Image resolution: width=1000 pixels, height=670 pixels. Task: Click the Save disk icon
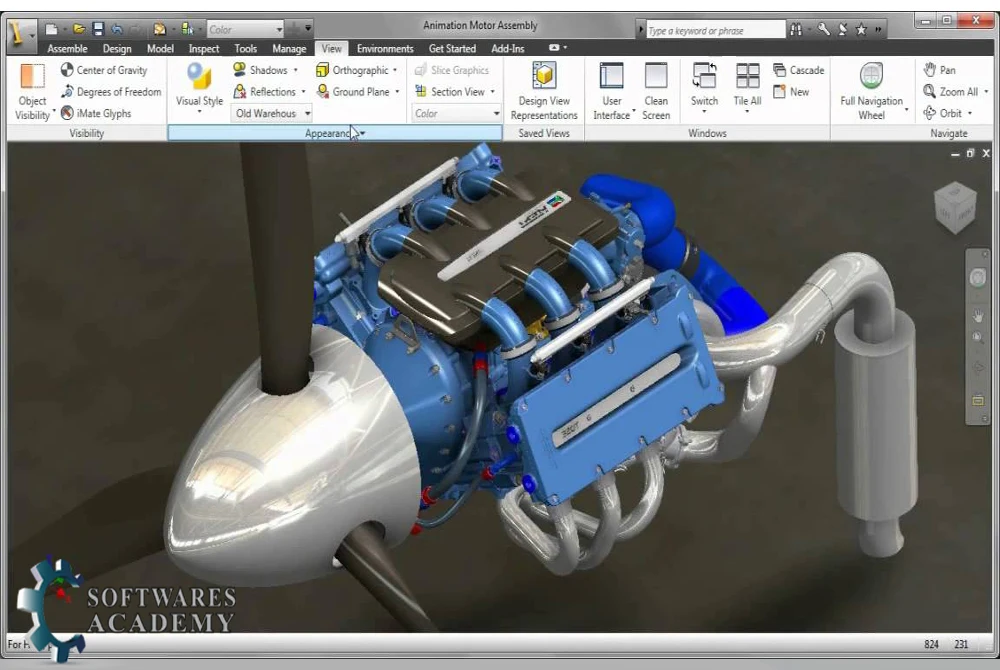coord(98,29)
